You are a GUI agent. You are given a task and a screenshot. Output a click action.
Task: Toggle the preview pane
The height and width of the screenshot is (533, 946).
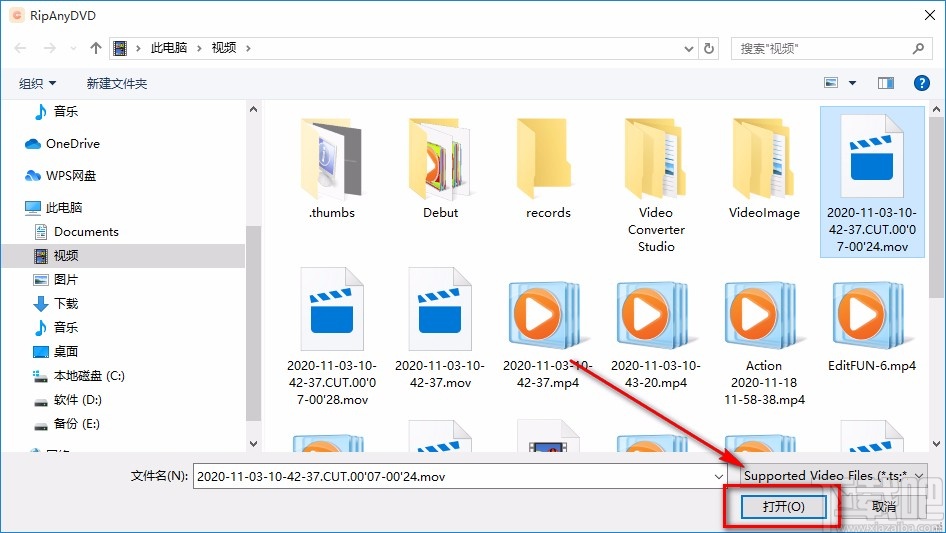[x=886, y=83]
